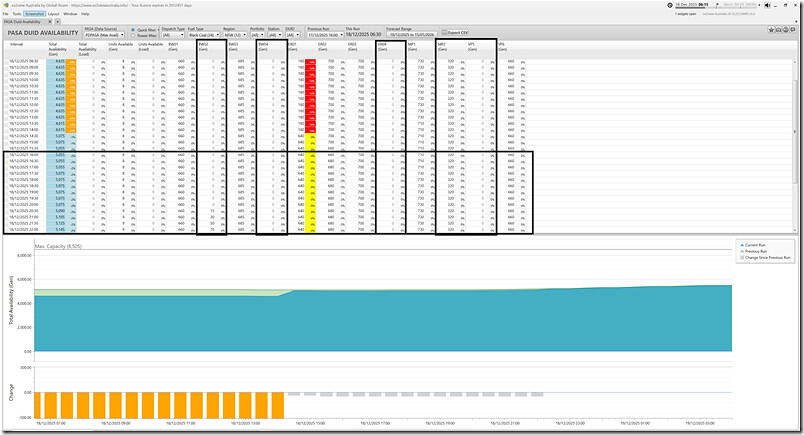804x435 pixels.
Task: Select the Quick filter radio option
Action: [135, 29]
